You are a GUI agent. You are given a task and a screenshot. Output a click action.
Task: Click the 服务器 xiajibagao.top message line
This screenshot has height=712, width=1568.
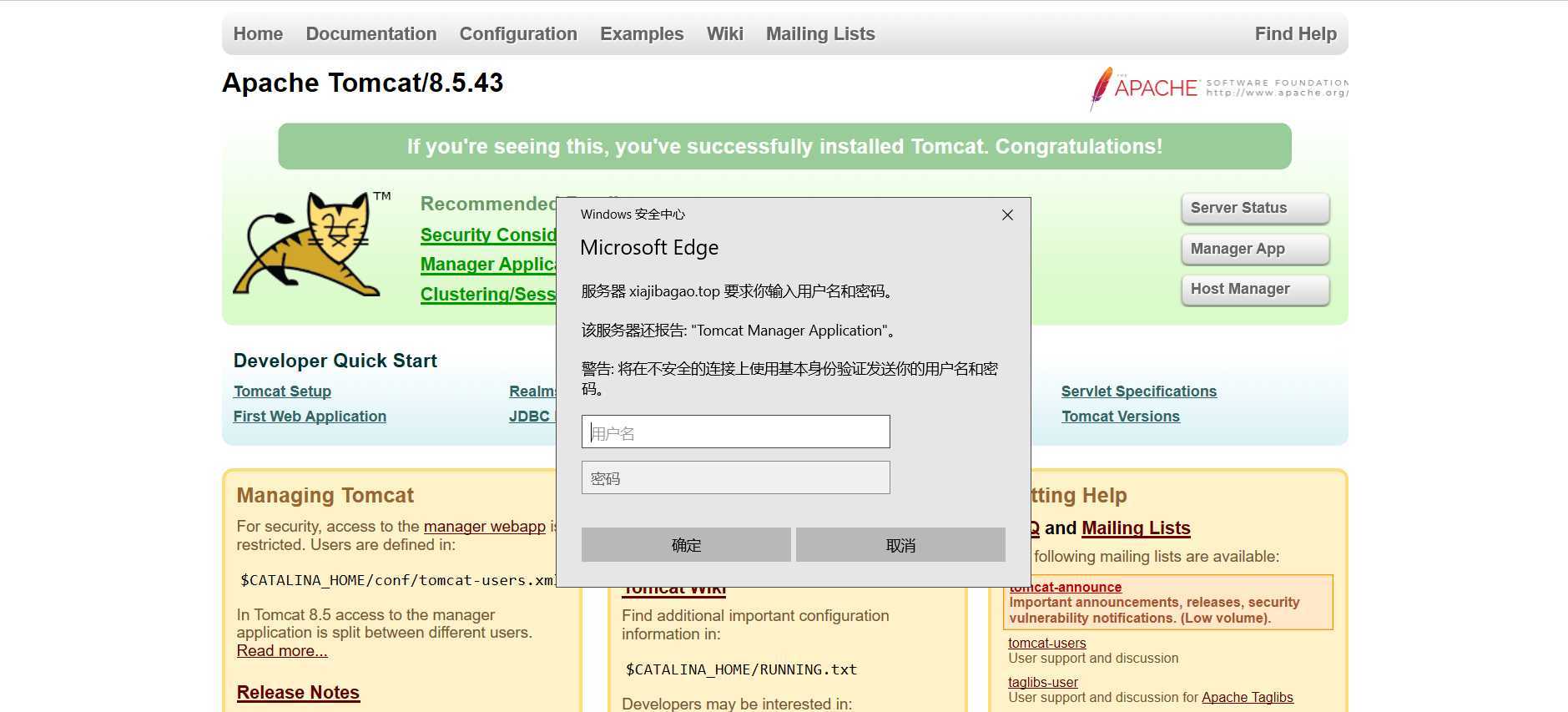click(x=739, y=291)
